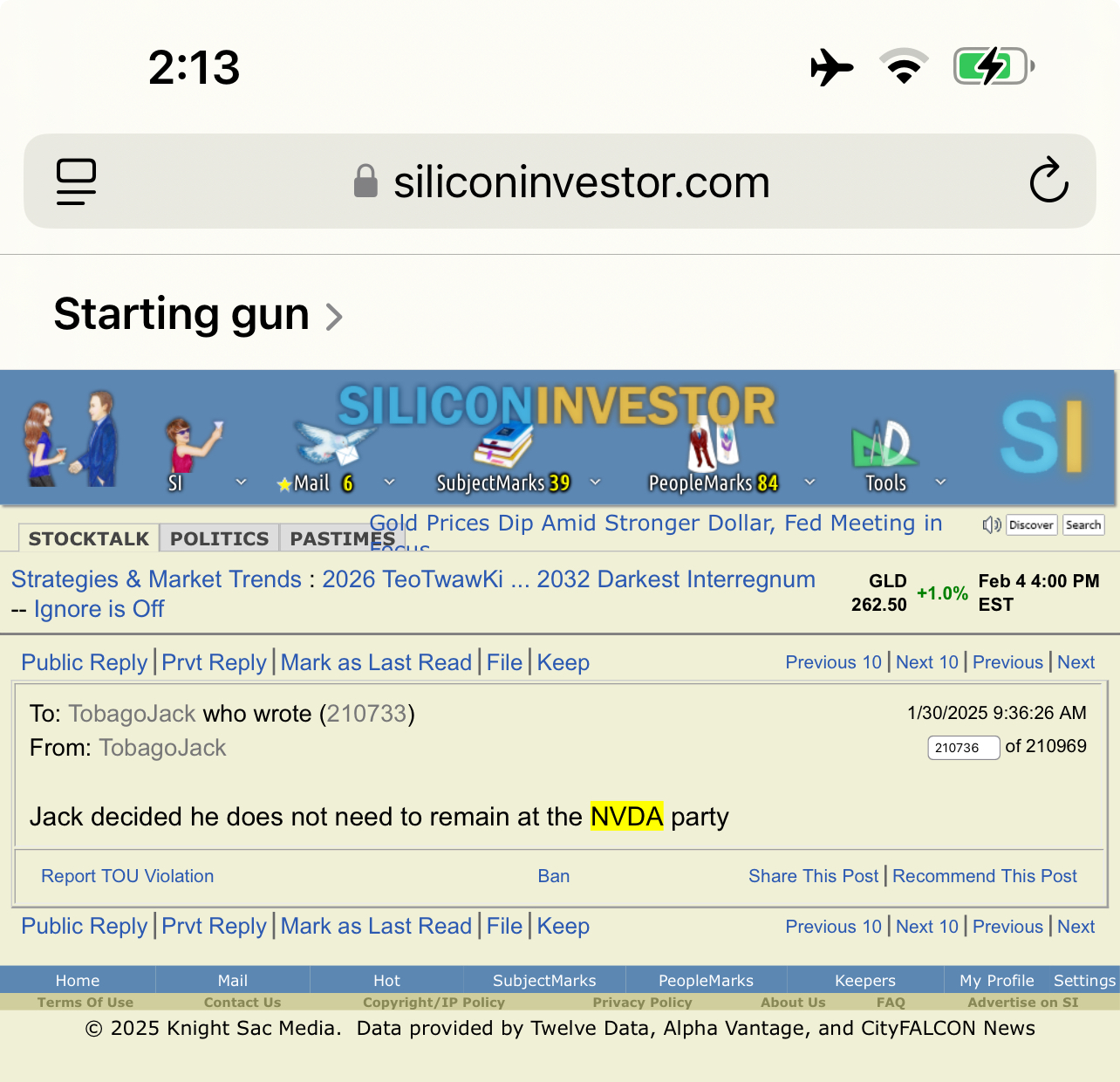1120x1082 pixels.
Task: Click the bottom Keep link
Action: 563,926
